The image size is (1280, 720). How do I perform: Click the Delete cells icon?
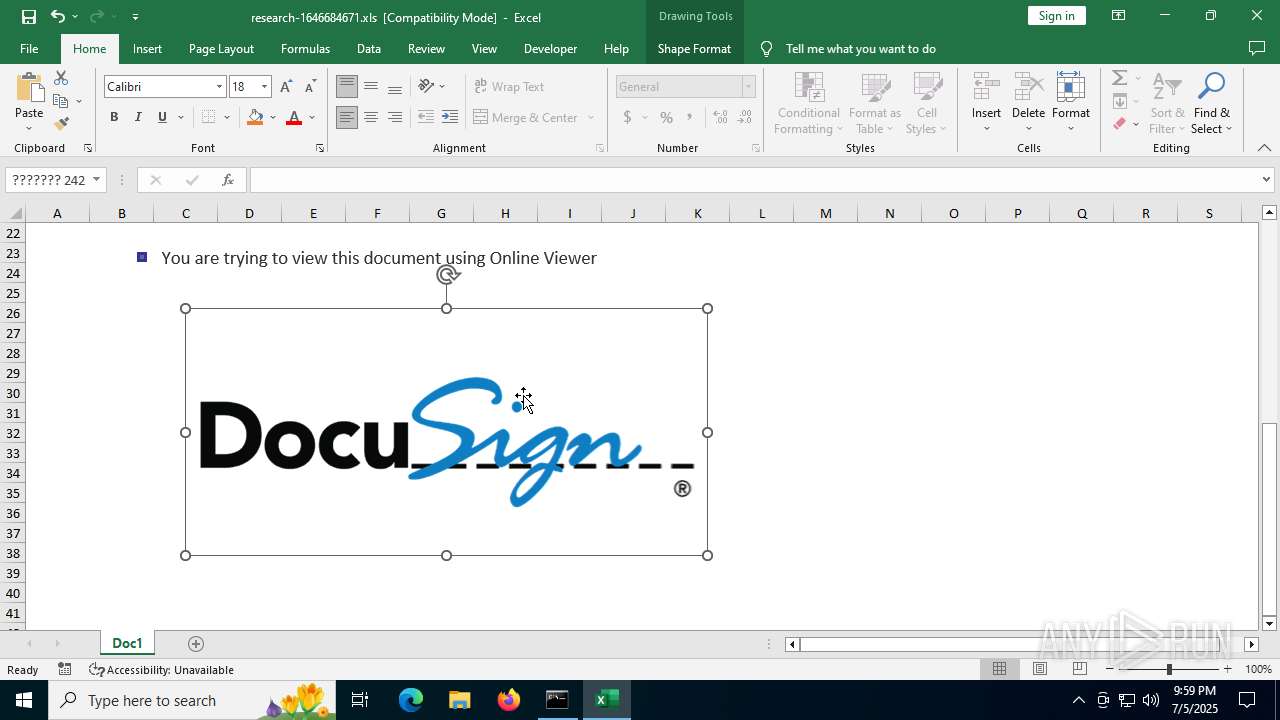click(x=1028, y=87)
